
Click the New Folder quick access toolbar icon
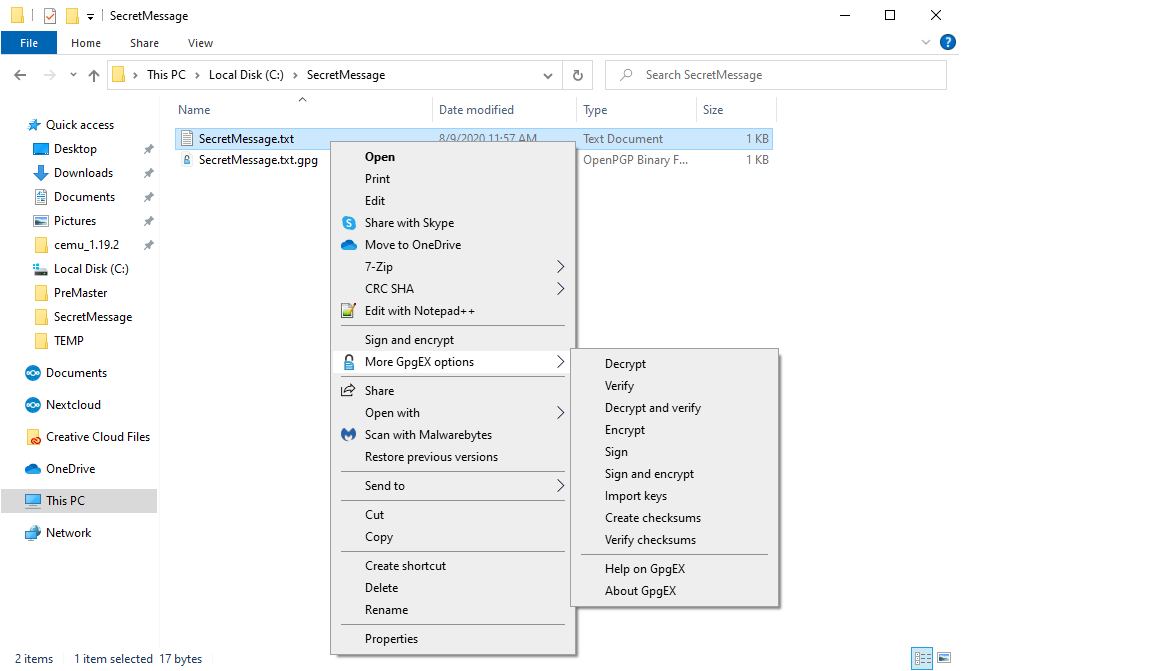[70, 15]
